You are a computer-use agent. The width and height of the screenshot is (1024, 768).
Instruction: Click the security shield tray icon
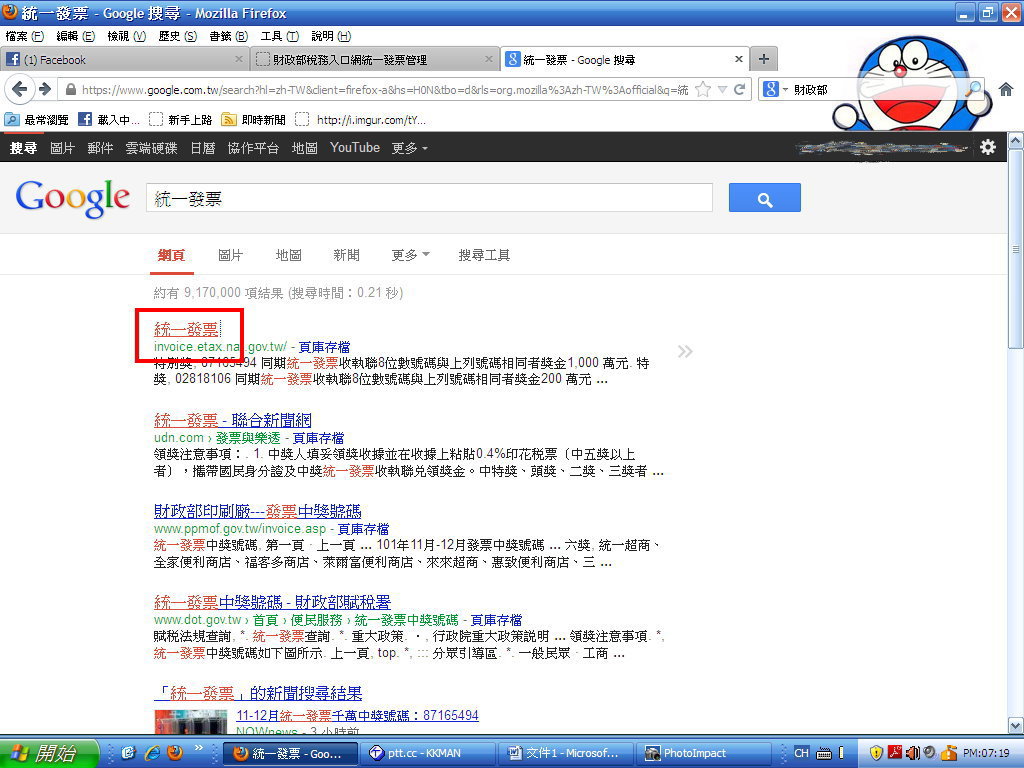click(x=876, y=753)
